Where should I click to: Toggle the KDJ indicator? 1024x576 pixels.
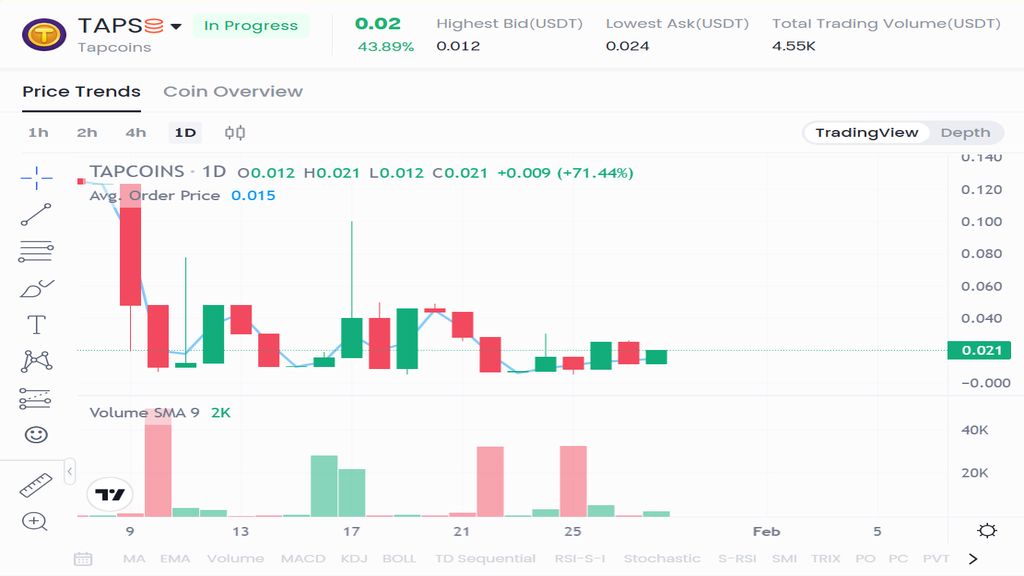(354, 559)
